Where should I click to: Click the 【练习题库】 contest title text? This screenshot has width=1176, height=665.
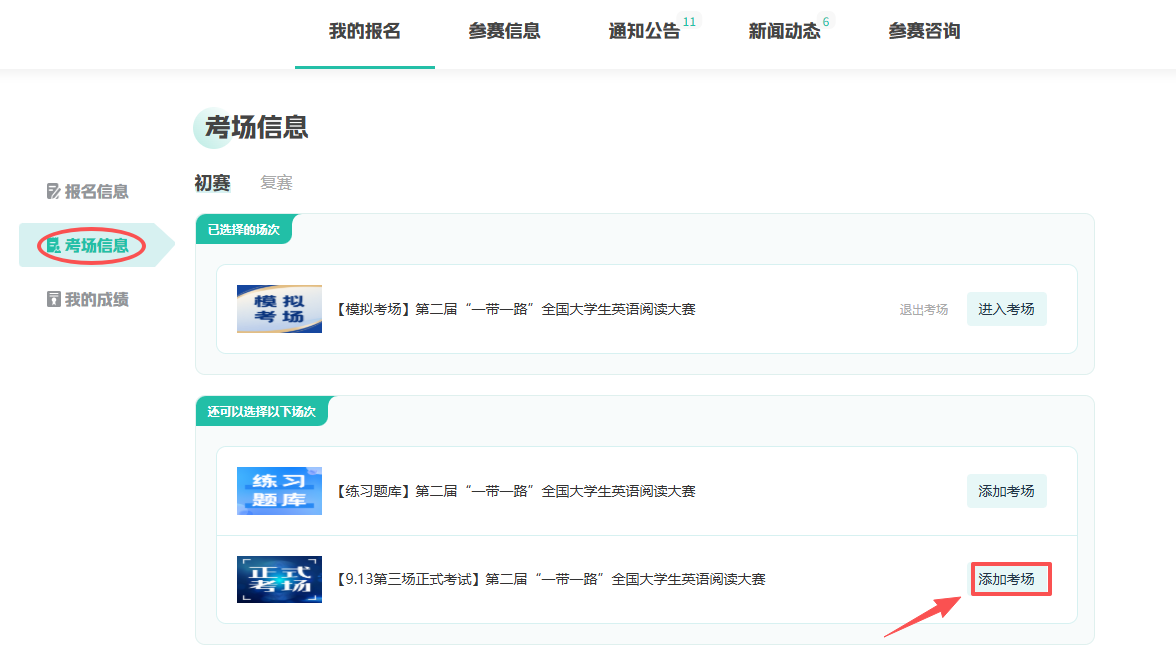(515, 492)
